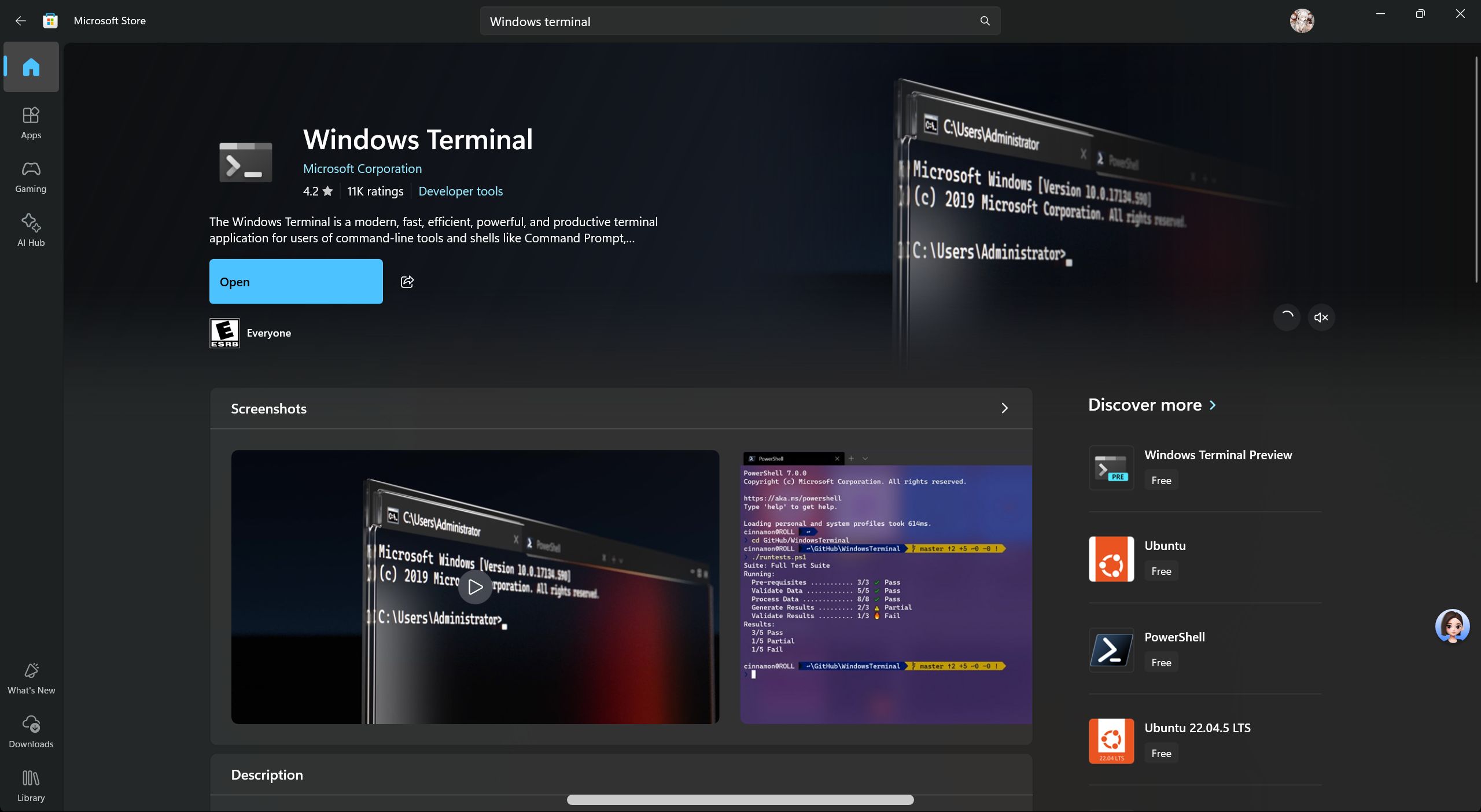Open the Microsoft Corporation publisher link
1481x812 pixels.
pyautogui.click(x=362, y=168)
